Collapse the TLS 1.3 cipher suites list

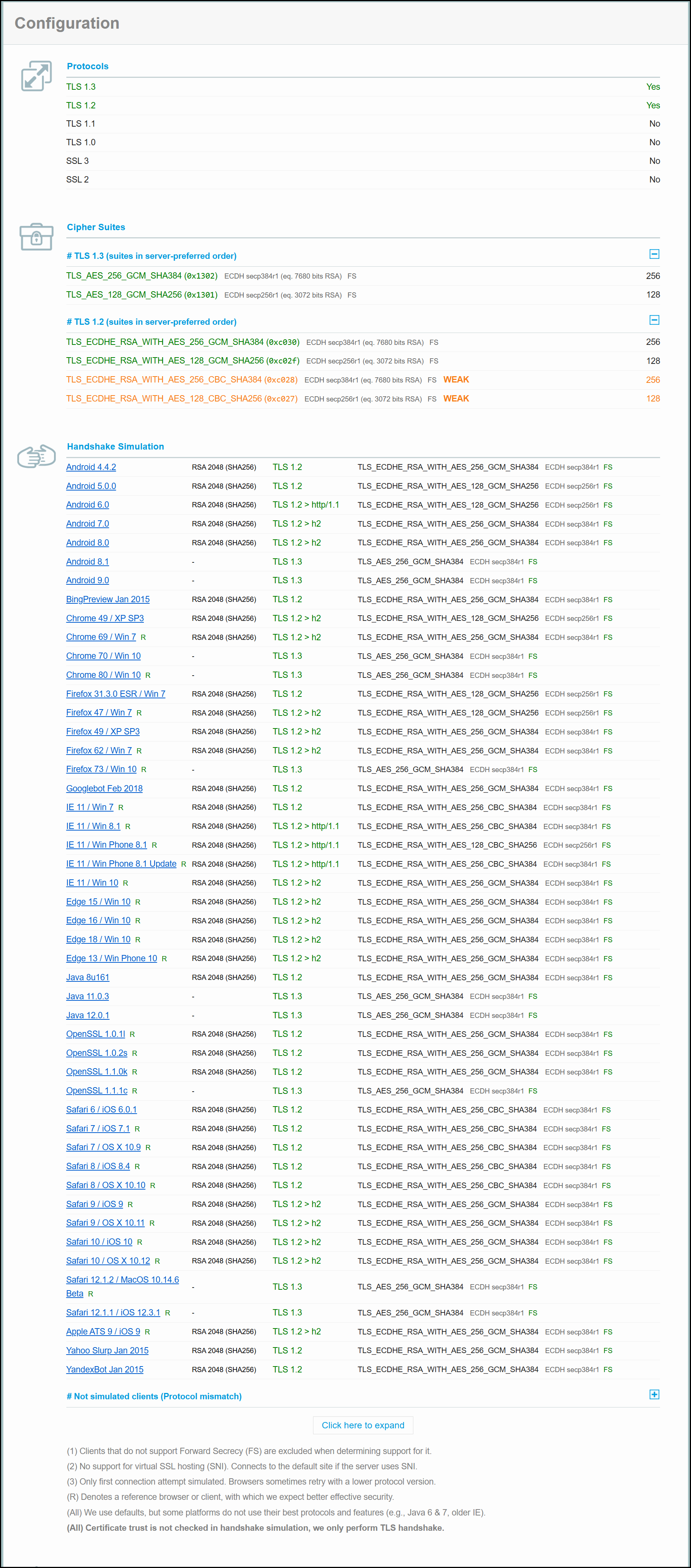[x=654, y=254]
